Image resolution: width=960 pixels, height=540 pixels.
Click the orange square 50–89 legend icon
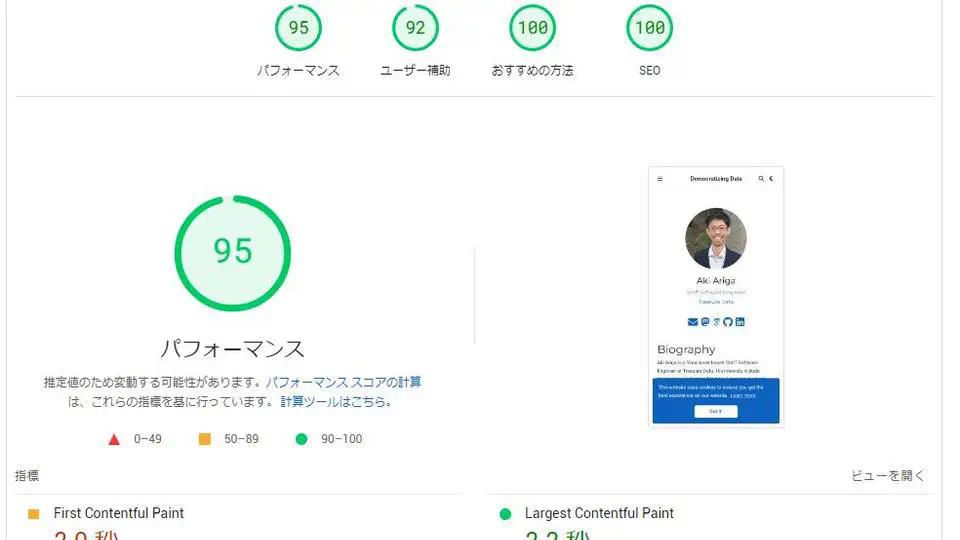point(205,439)
